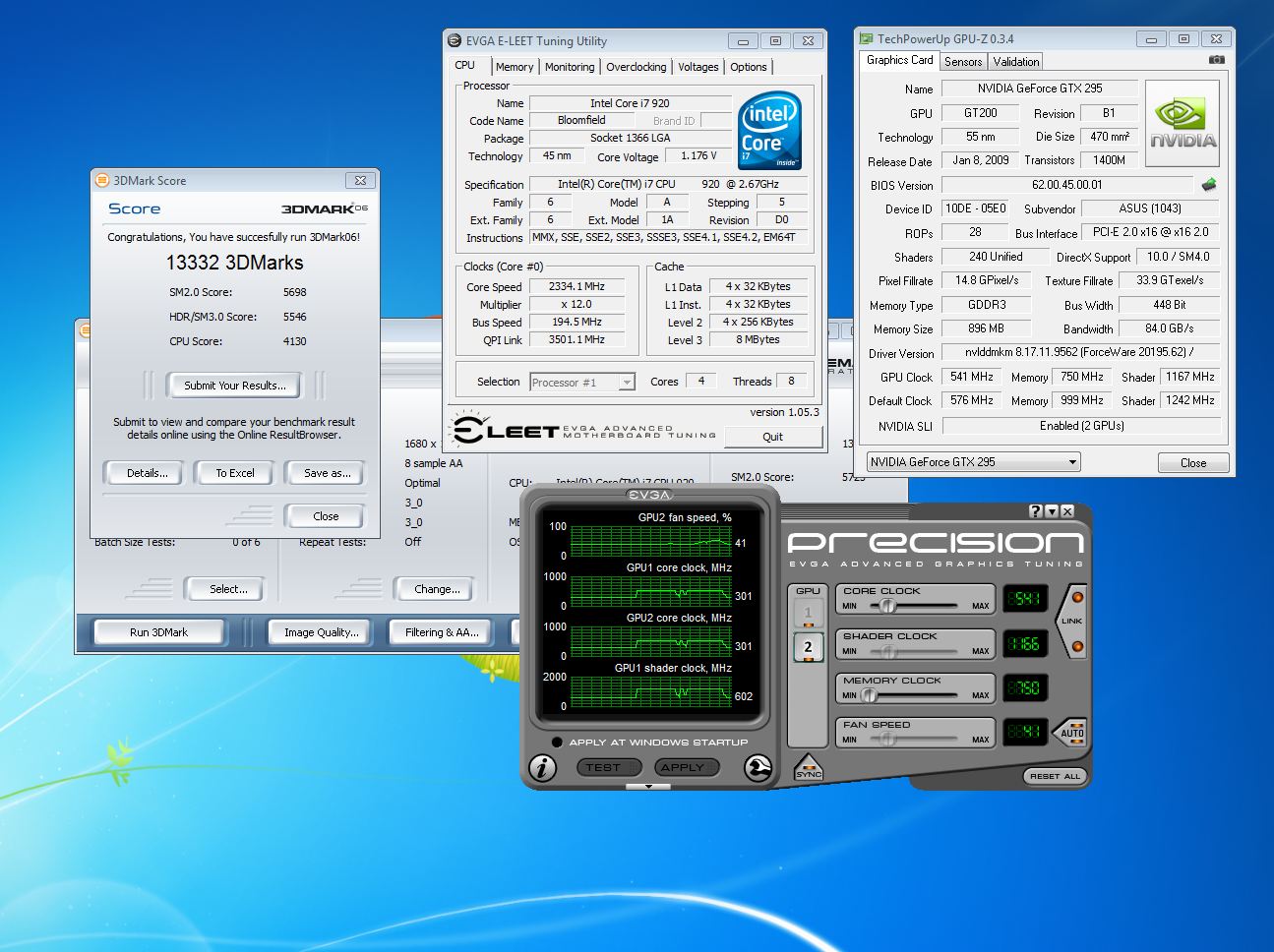Click the Filtering & AA button

pyautogui.click(x=442, y=632)
